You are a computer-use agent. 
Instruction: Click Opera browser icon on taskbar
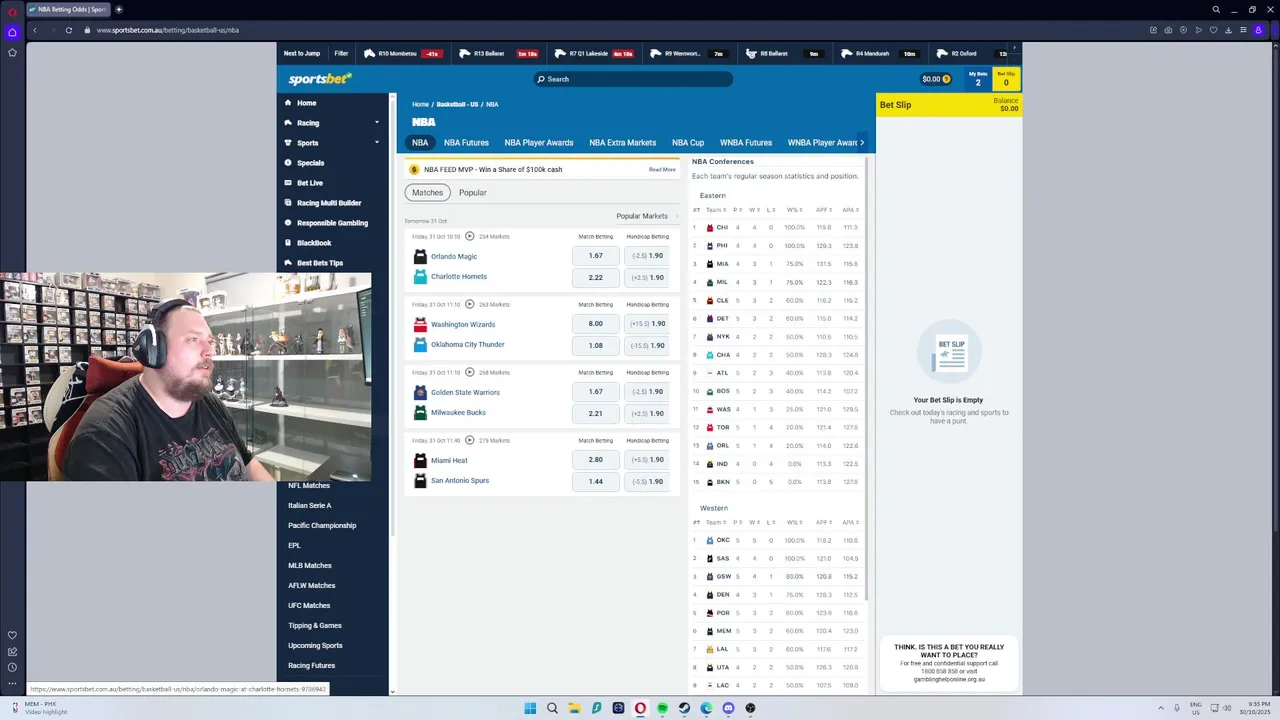(640, 708)
